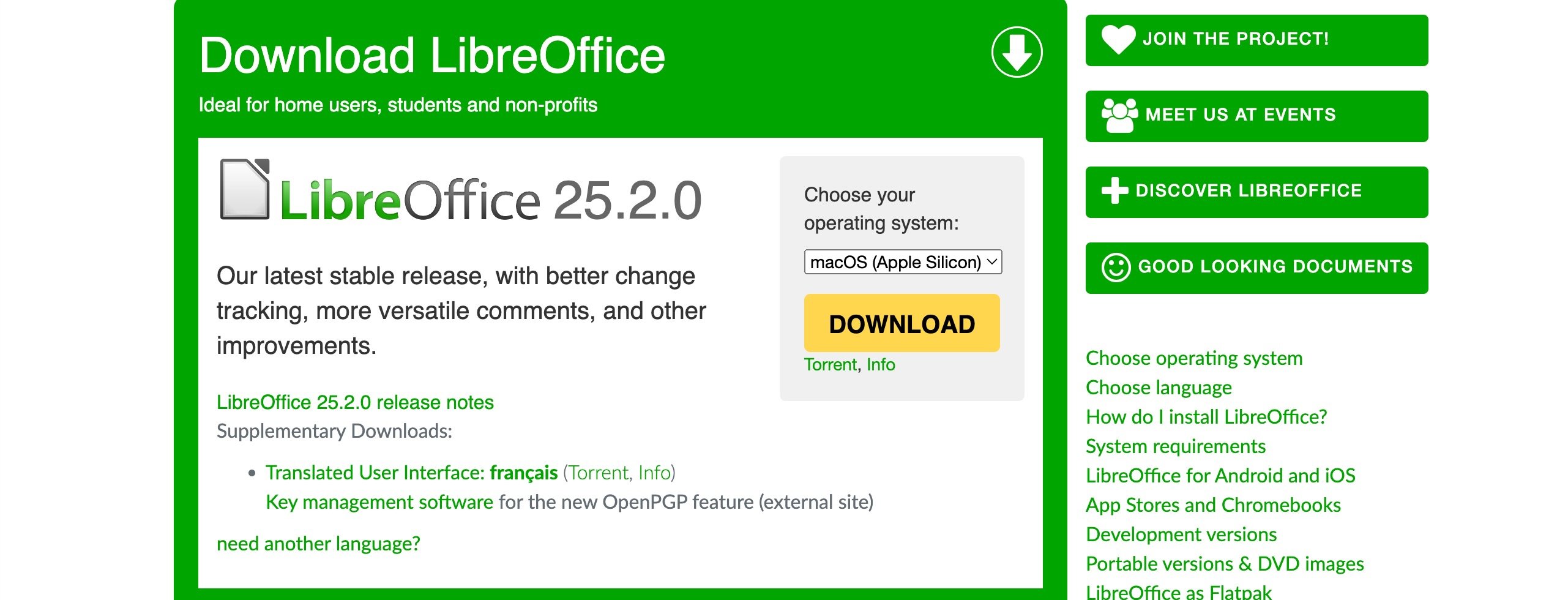The height and width of the screenshot is (600, 1568).
Task: Open the Info link next to Torrent
Action: point(881,364)
